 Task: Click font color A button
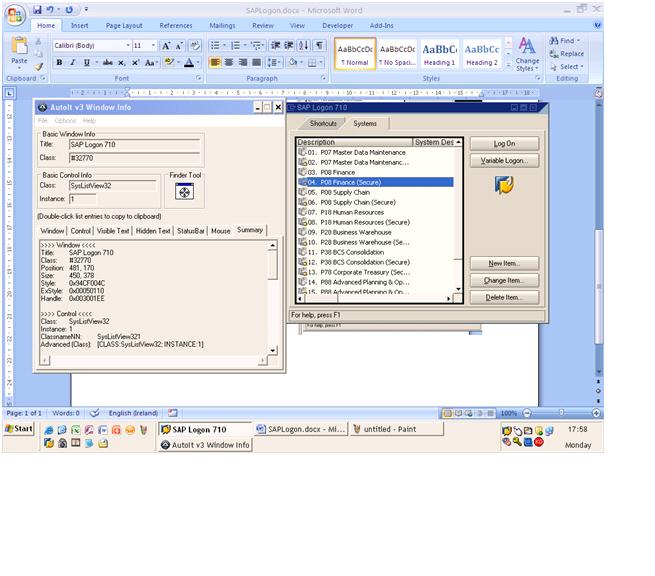click(189, 63)
